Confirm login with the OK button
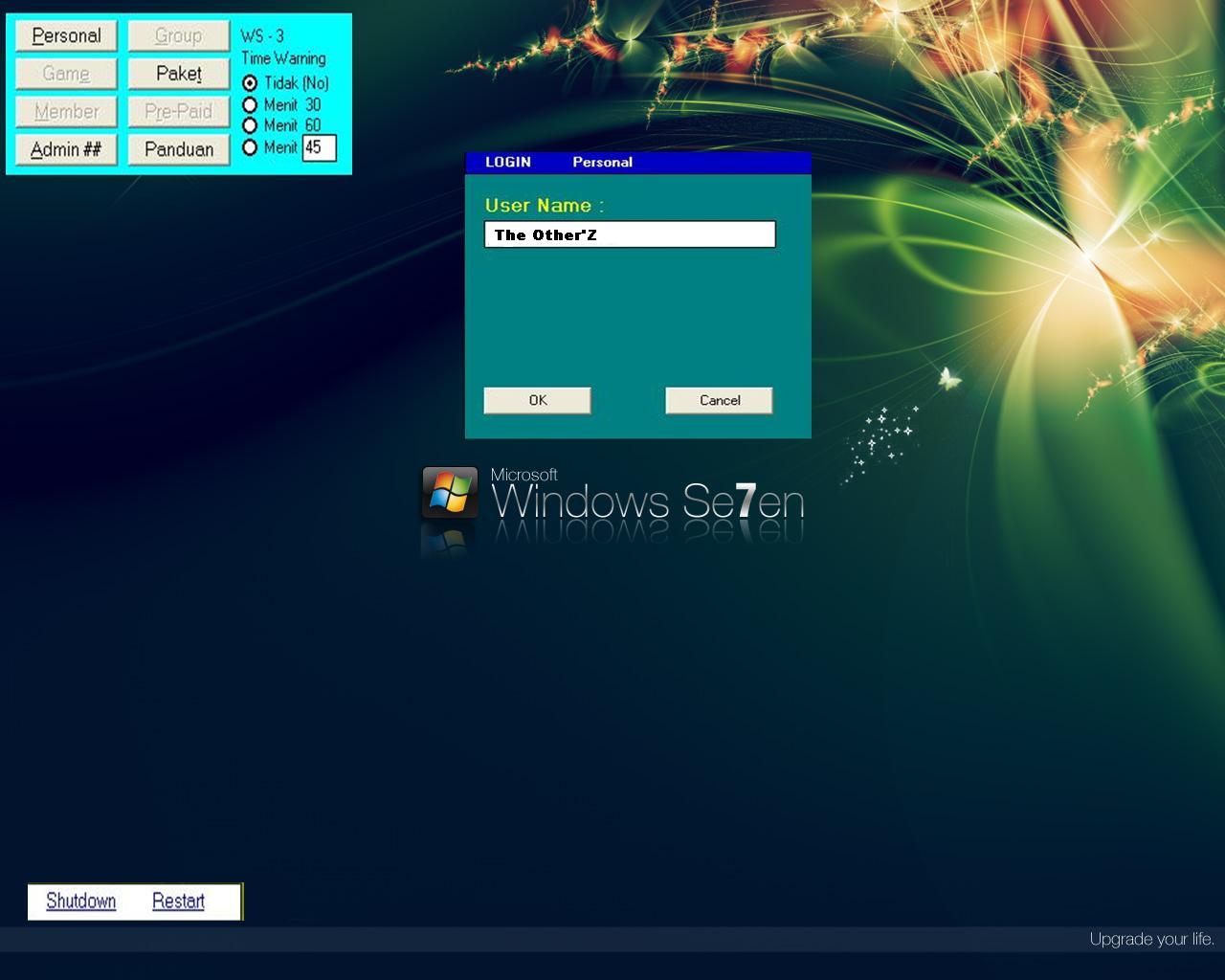 (x=536, y=400)
